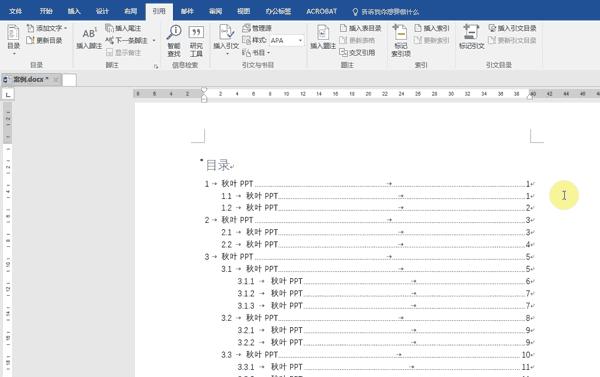Switch to the 插入 Insert tab
The width and height of the screenshot is (600, 377).
coord(74,11)
